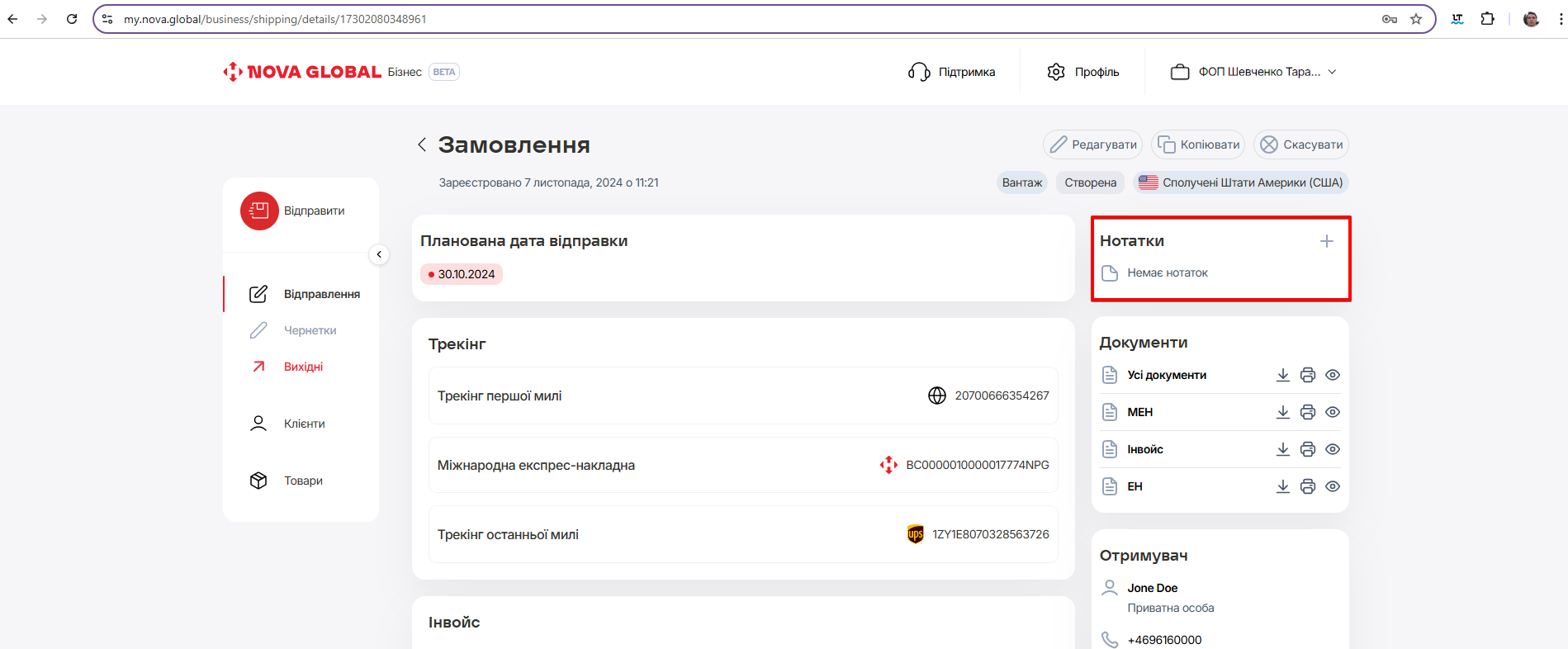View the МЕН document via eye icon

point(1332,412)
